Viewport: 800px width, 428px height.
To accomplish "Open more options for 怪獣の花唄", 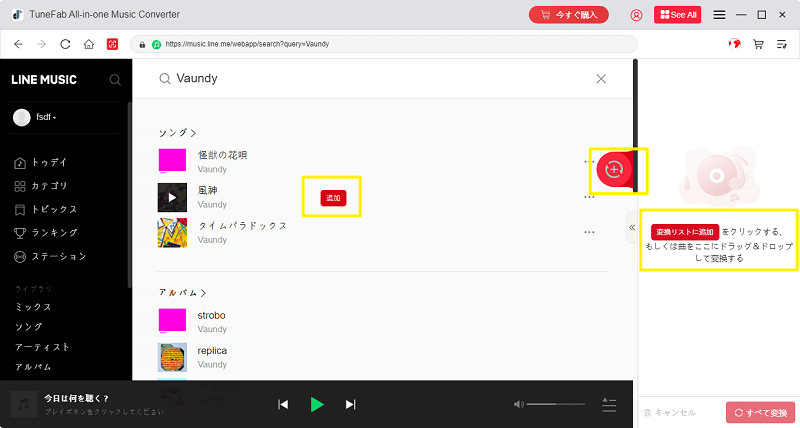I will pos(589,161).
